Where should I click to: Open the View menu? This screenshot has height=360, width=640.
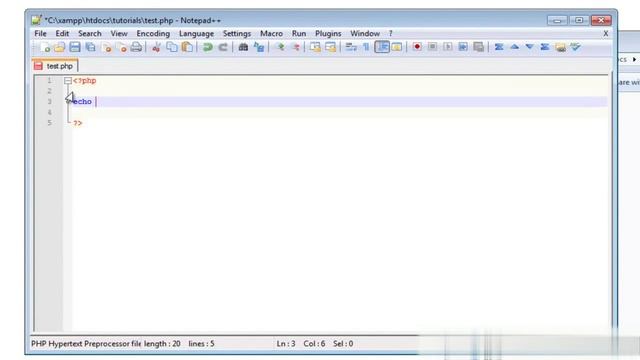(119, 33)
